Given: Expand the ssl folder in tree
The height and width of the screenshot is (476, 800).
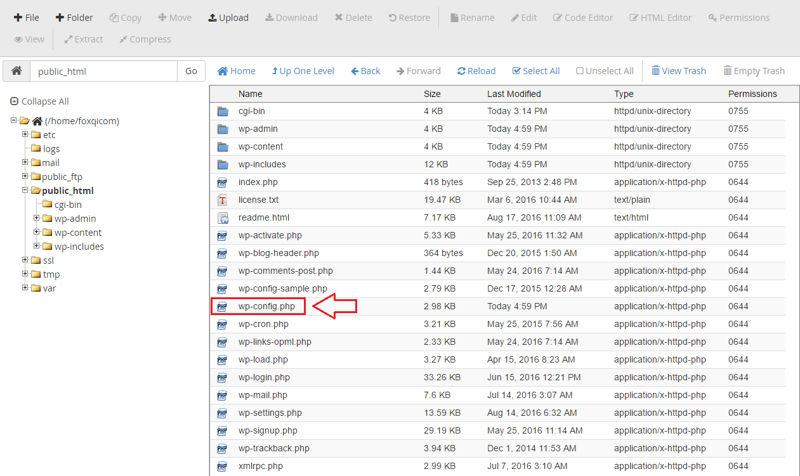Looking at the screenshot, I should click(x=25, y=260).
